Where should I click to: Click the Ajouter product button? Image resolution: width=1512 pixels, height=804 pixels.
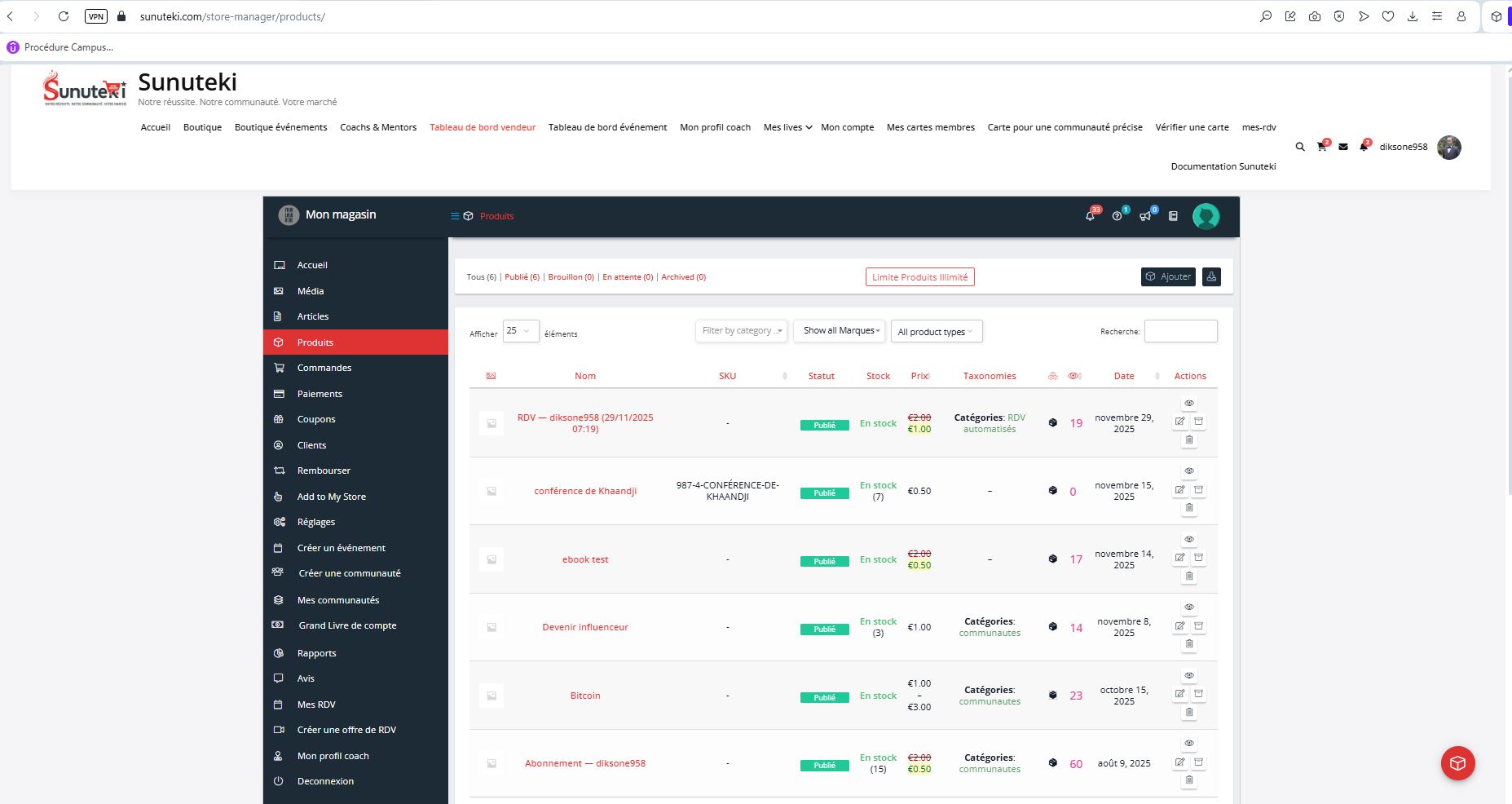(x=1168, y=276)
